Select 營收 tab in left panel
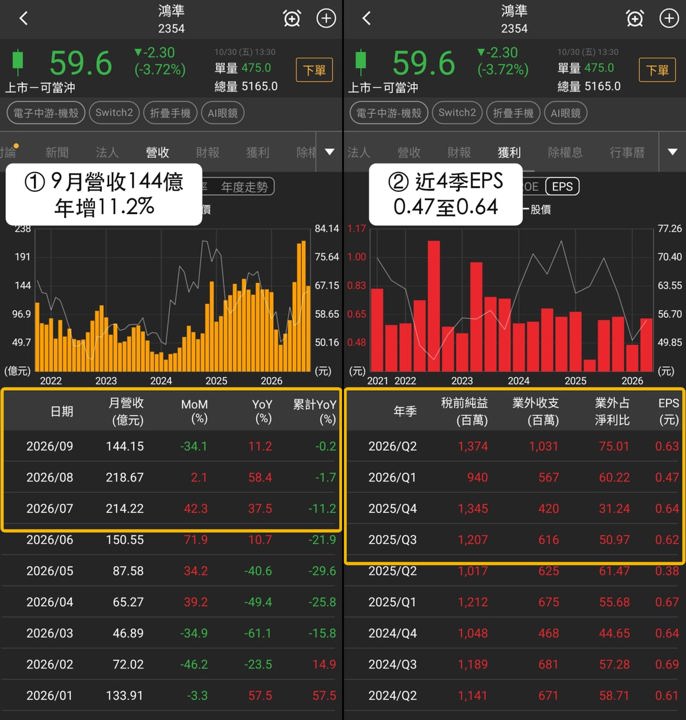The image size is (686, 720). pyautogui.click(x=157, y=152)
